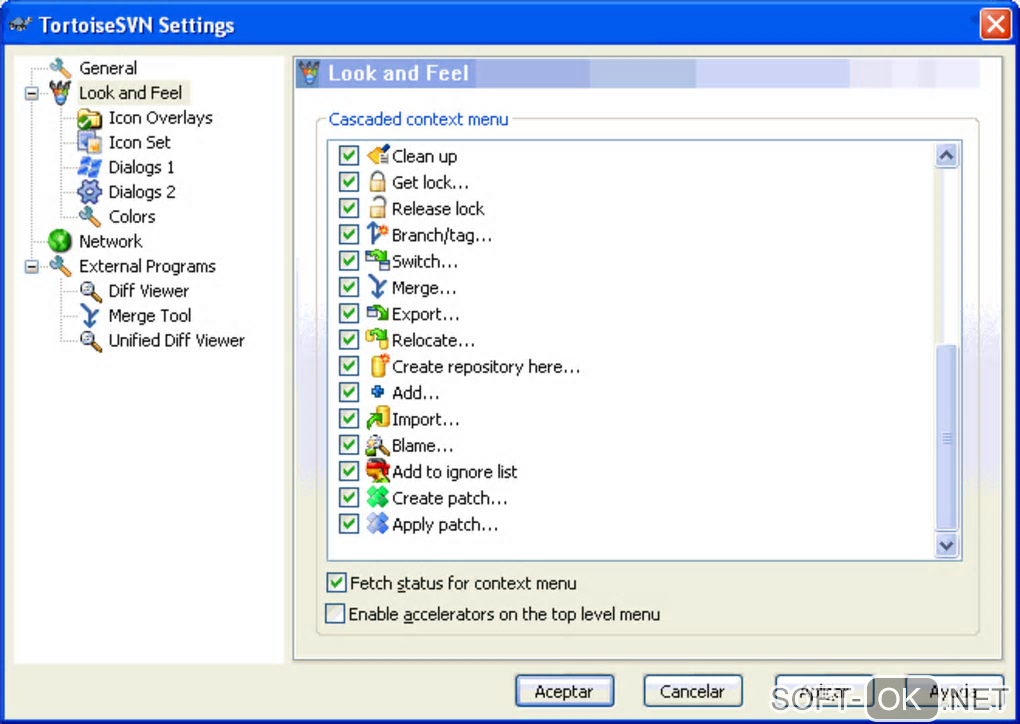The image size is (1020, 724).
Task: Collapse the External Programs tree node
Action: (x=31, y=266)
